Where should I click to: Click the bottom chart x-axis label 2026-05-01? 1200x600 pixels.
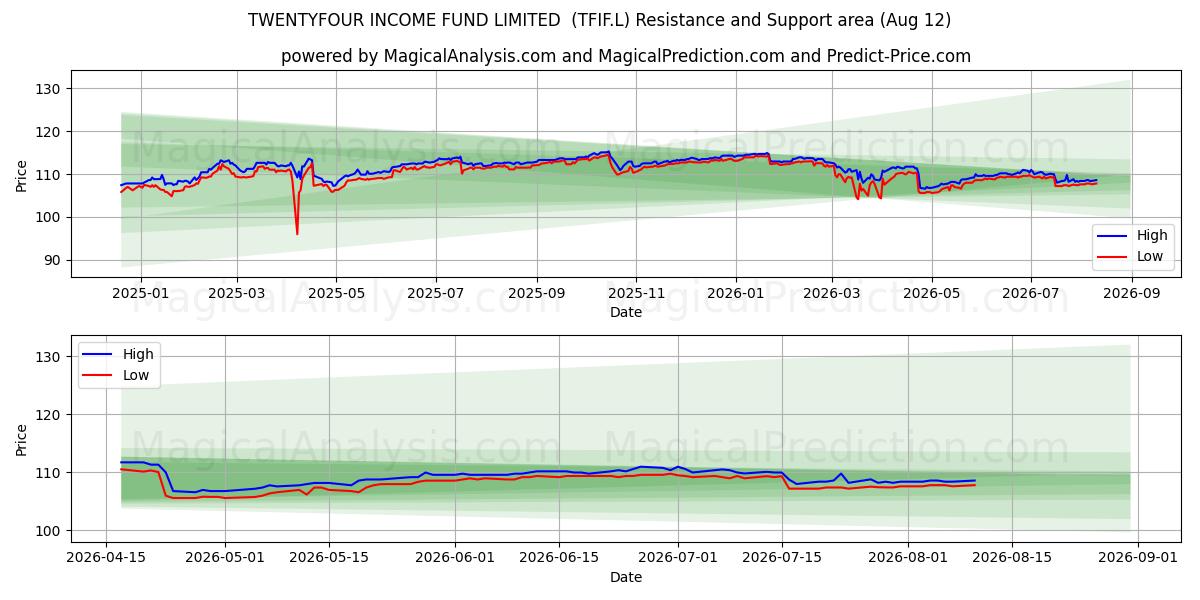coord(226,559)
